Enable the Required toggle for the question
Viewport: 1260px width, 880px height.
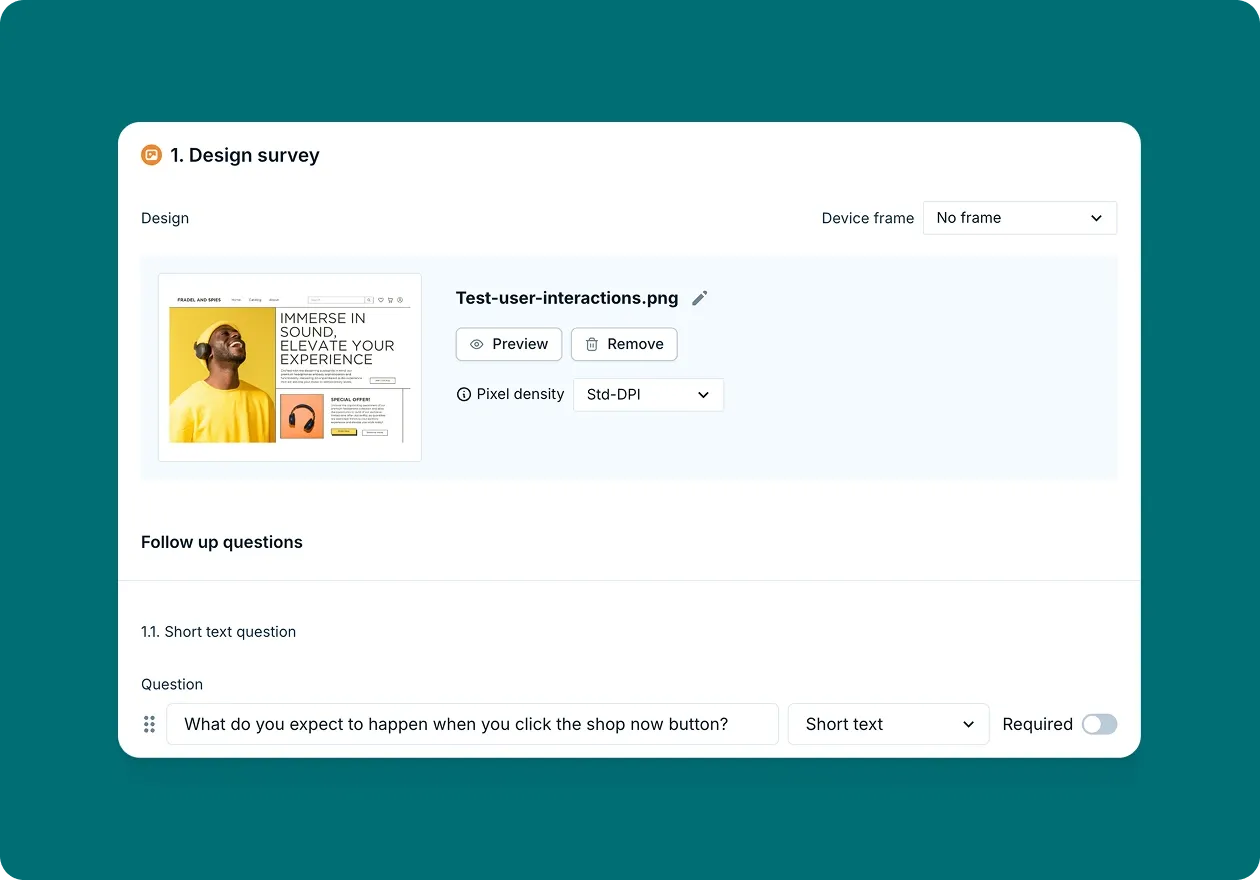[1099, 724]
